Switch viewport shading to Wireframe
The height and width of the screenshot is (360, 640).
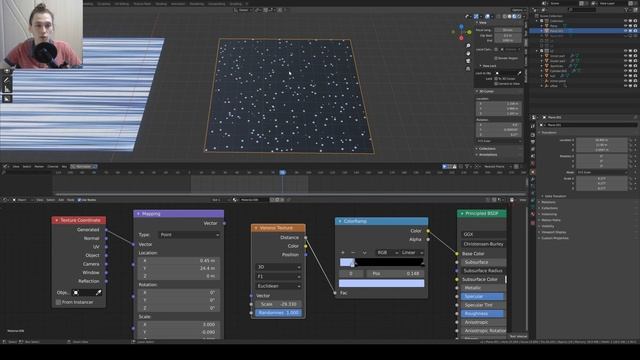point(505,16)
